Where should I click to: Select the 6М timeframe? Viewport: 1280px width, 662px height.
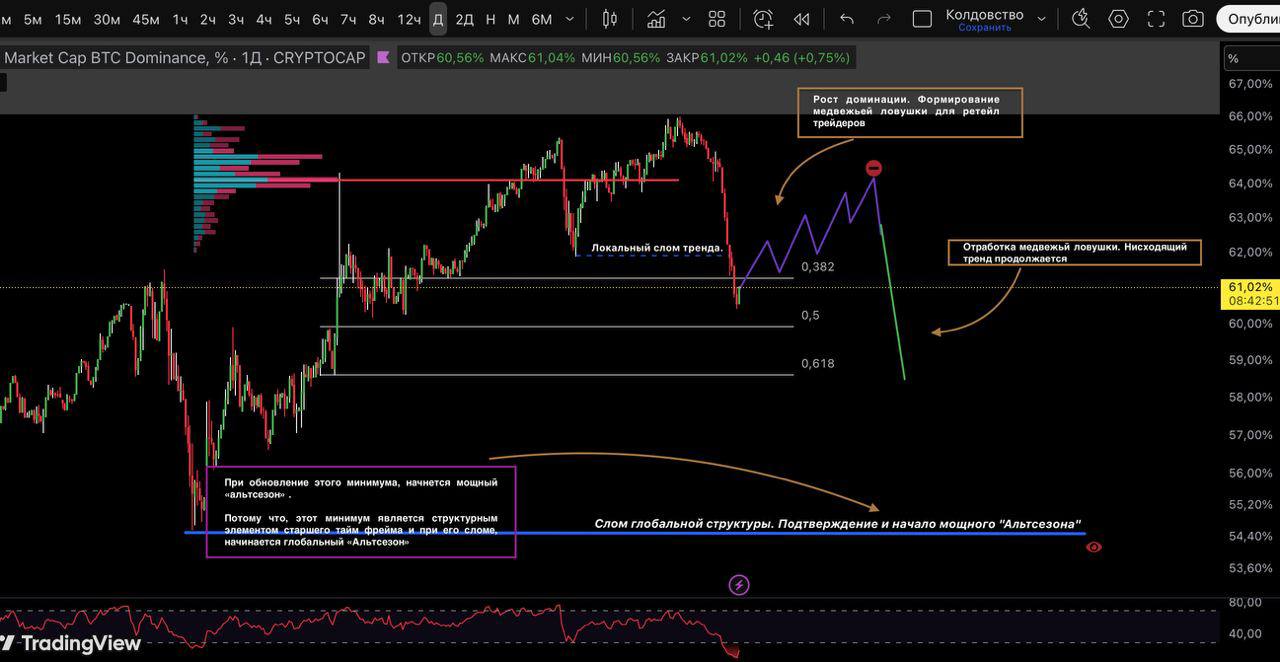pos(541,19)
